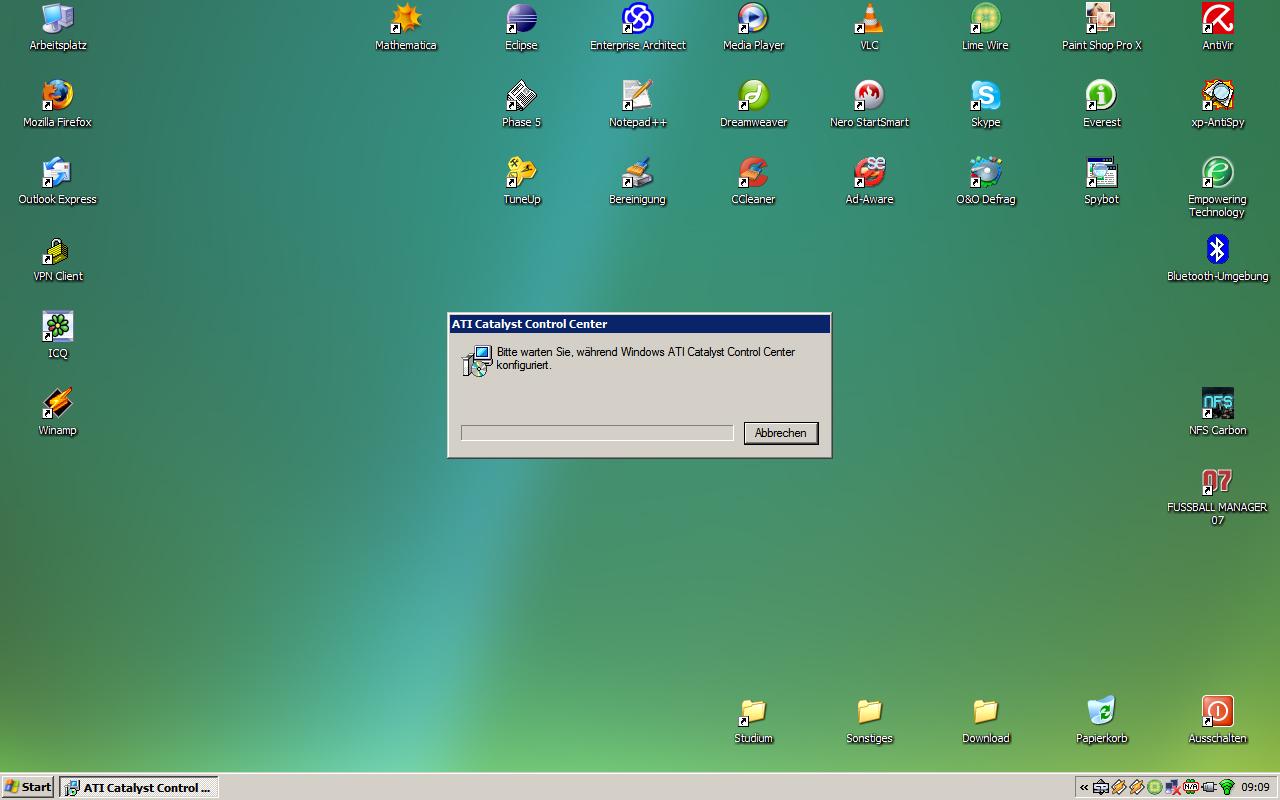The image size is (1280, 800).
Task: Select Empowering Technology icon
Action: pos(1217,172)
